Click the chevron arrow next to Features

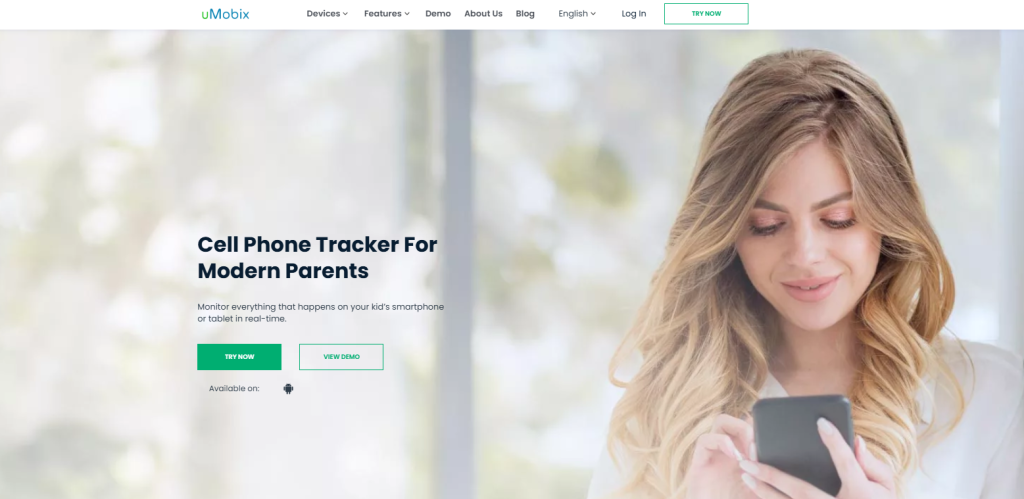click(x=407, y=14)
